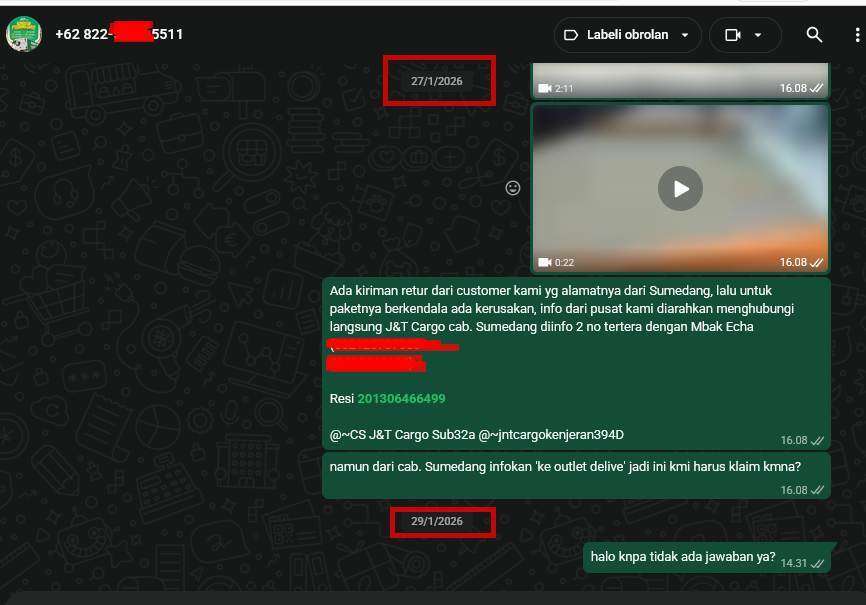Select the message 'halo knpa tidak ada jawaban ya?'
The height and width of the screenshot is (605, 866).
pyautogui.click(x=682, y=557)
